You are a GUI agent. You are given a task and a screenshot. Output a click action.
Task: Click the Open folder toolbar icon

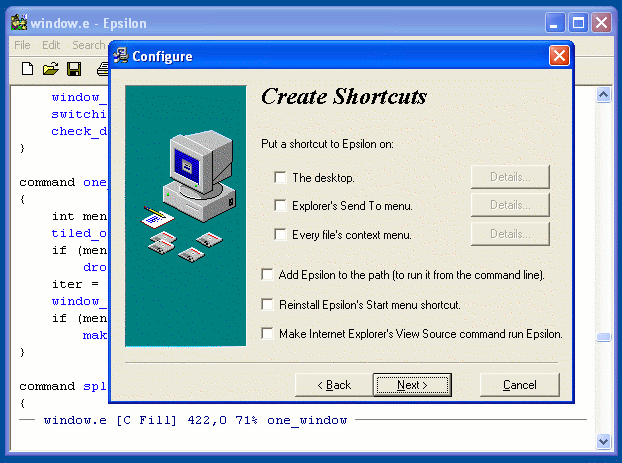(50, 69)
